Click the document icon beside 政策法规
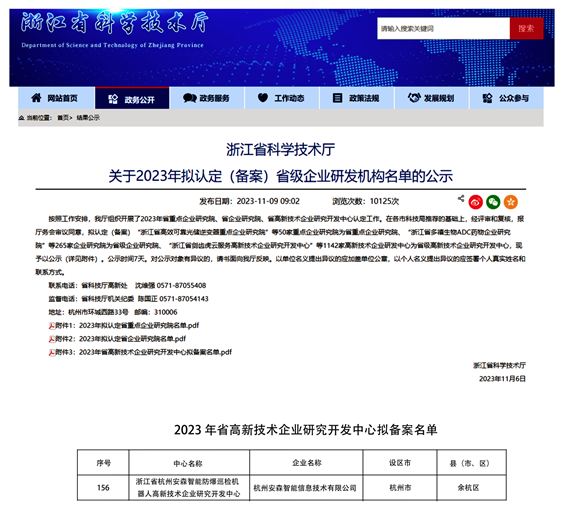The width and height of the screenshot is (567, 526). [337, 98]
